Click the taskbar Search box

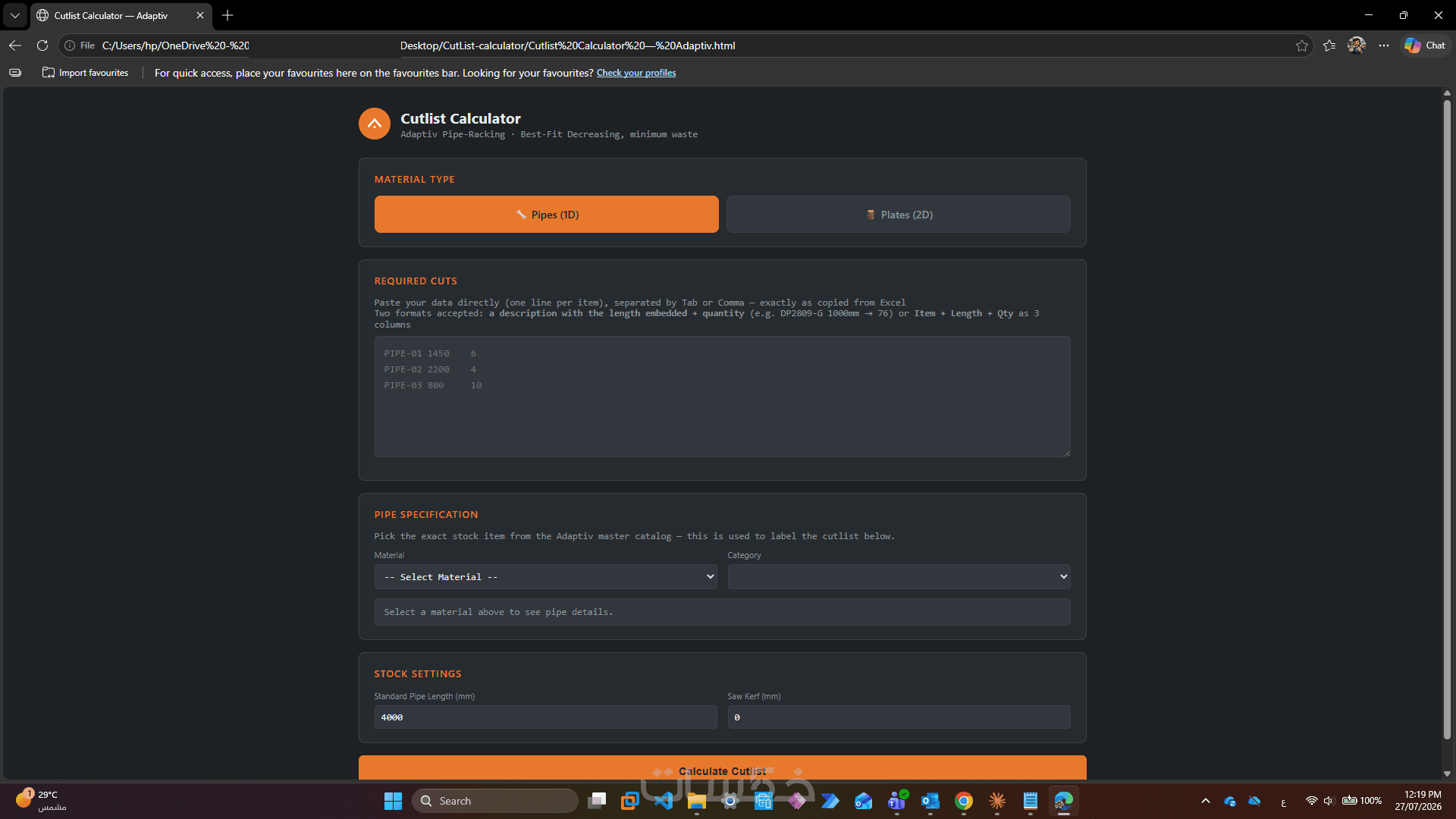(495, 801)
